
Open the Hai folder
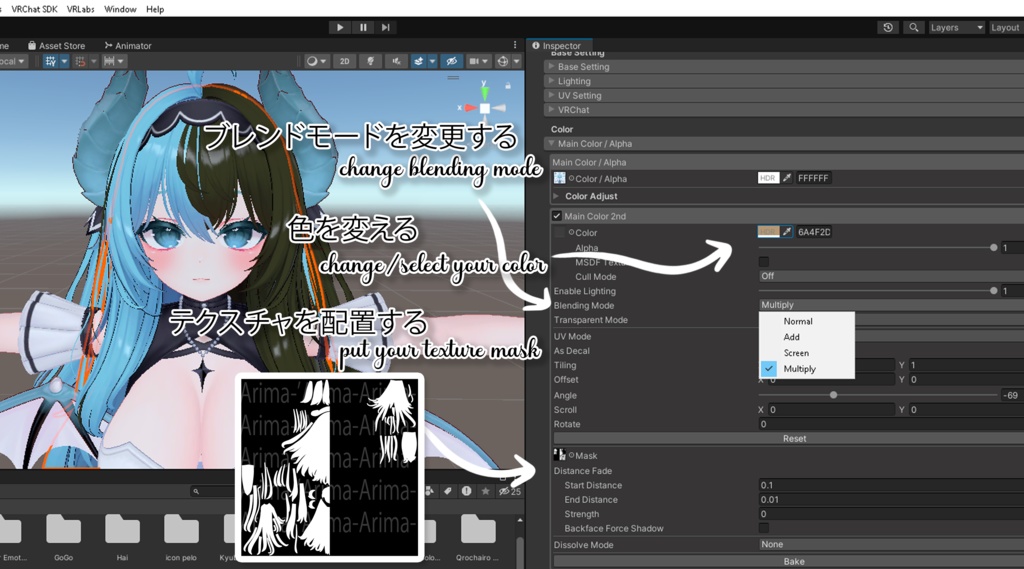pyautogui.click(x=122, y=536)
